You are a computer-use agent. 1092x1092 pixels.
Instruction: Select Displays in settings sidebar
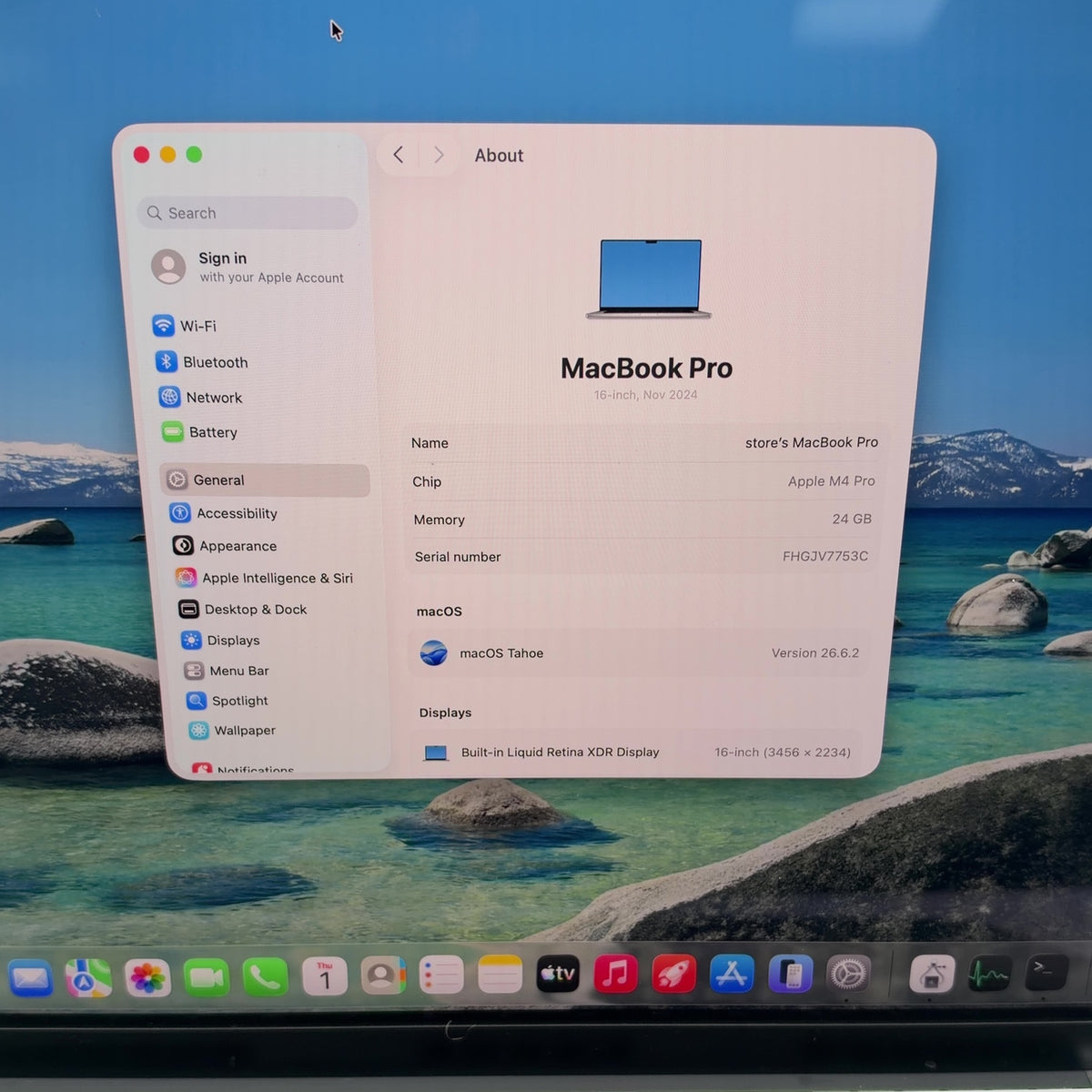click(x=221, y=641)
